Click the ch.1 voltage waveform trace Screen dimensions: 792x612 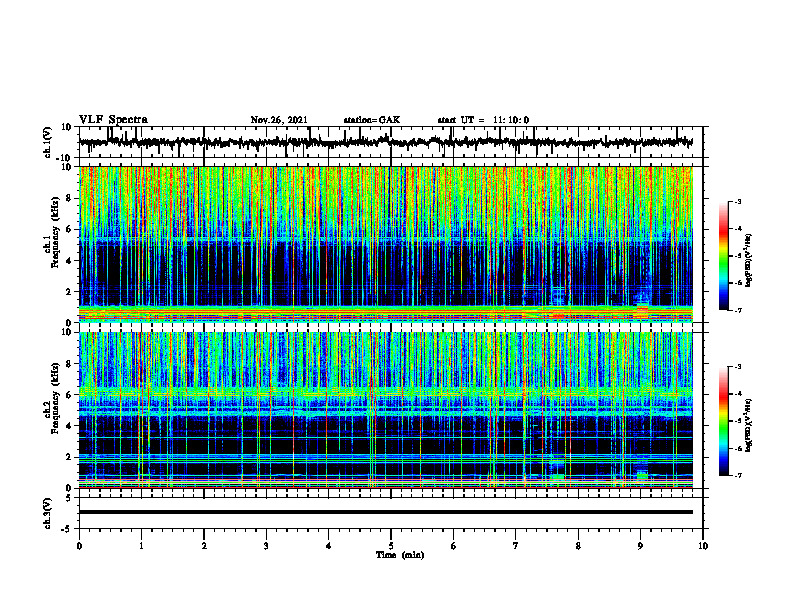click(x=386, y=142)
